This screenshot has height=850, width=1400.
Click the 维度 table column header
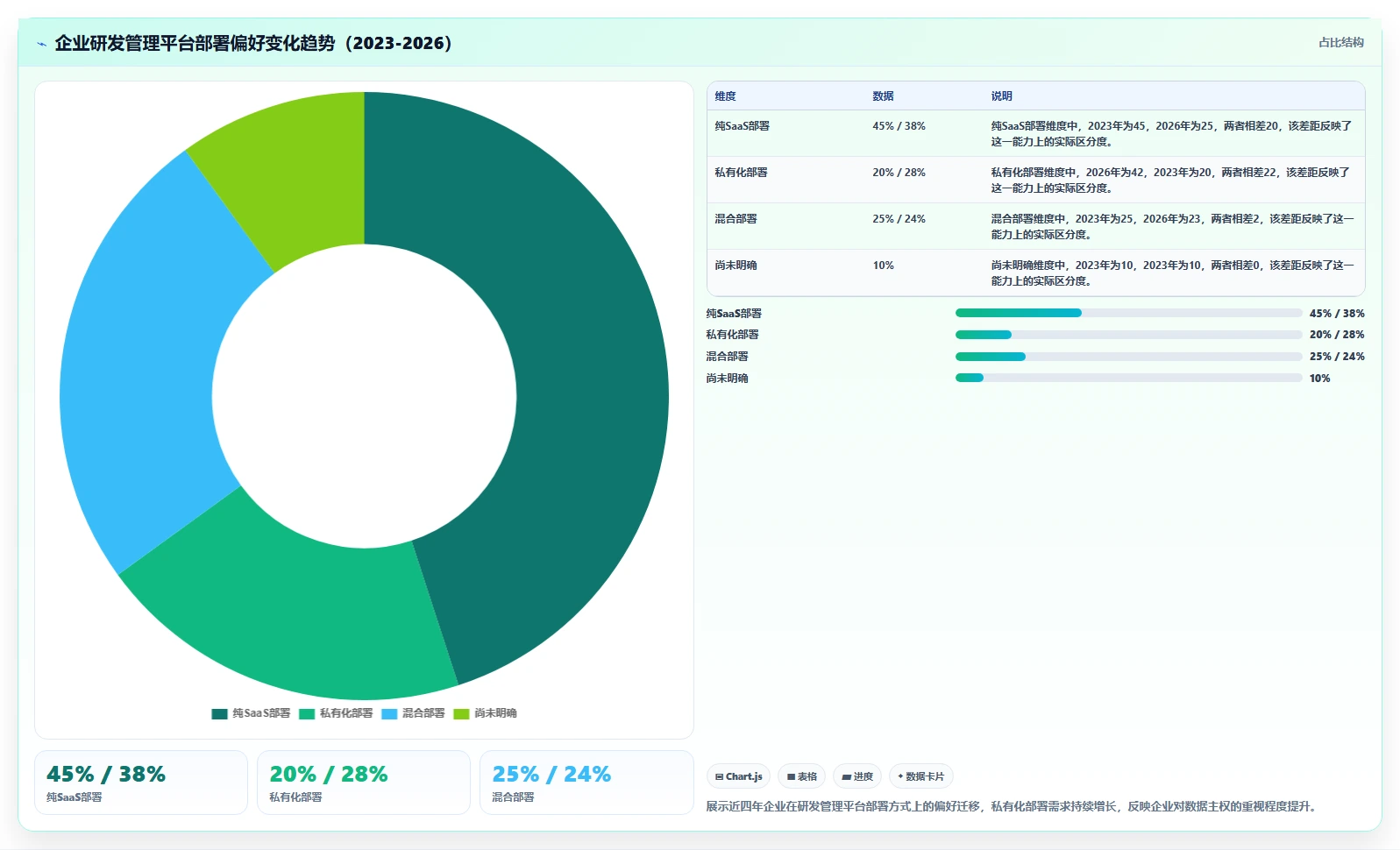coord(725,96)
